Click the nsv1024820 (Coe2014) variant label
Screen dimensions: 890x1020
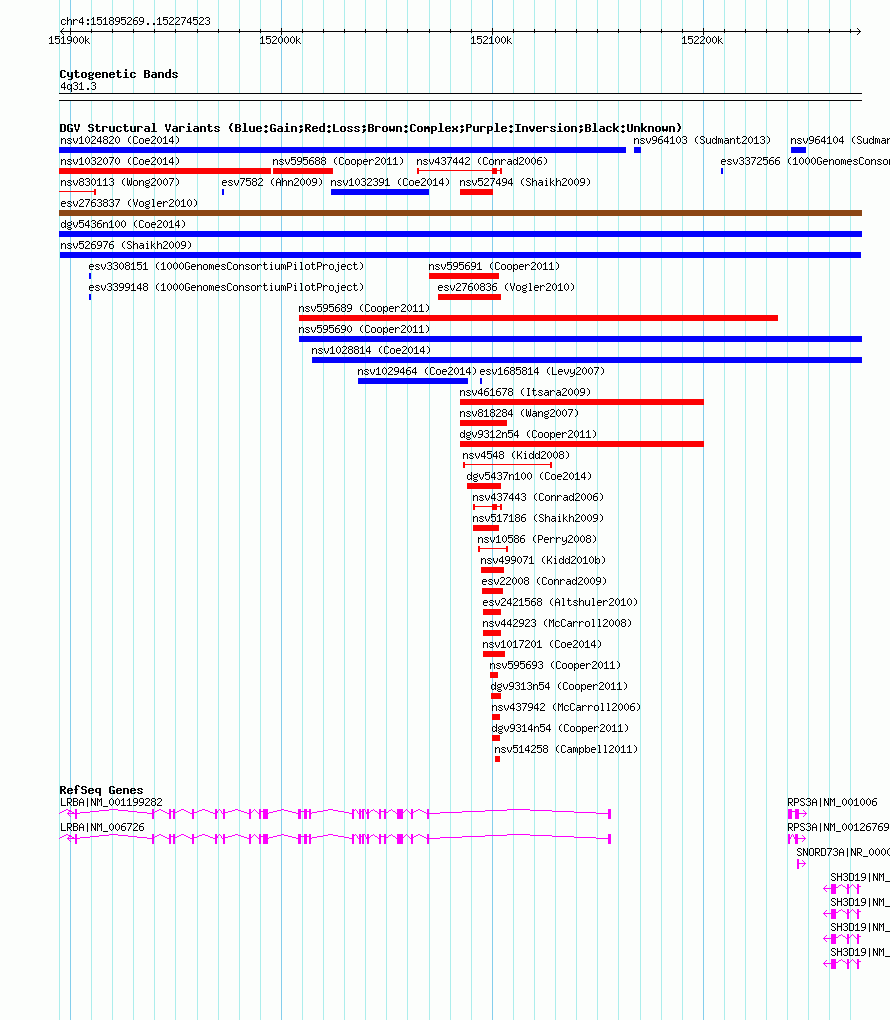120,141
